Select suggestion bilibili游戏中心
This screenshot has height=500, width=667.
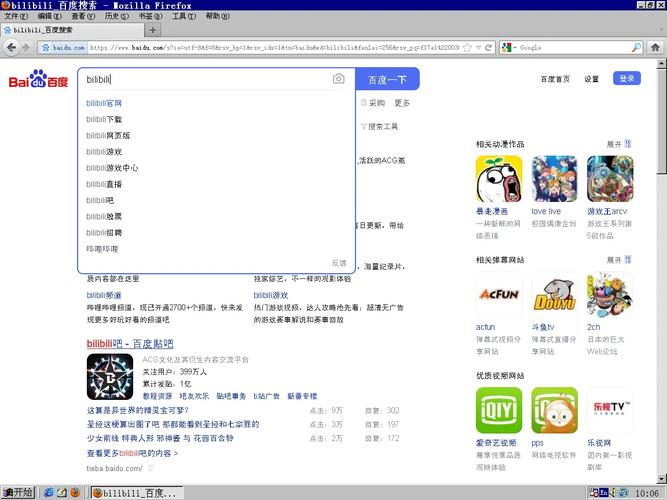[x=112, y=168]
